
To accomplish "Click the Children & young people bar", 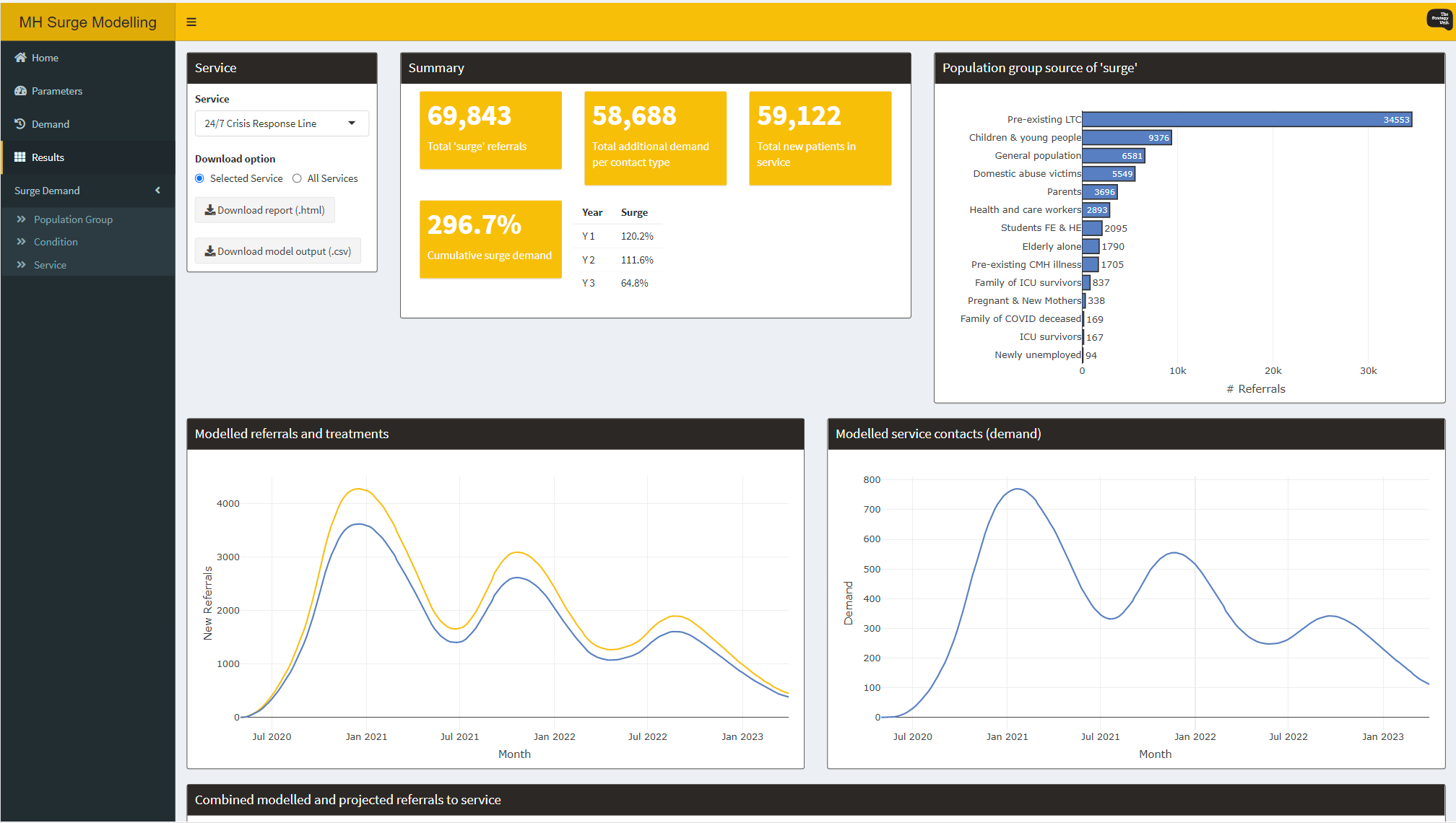I will click(x=1127, y=138).
